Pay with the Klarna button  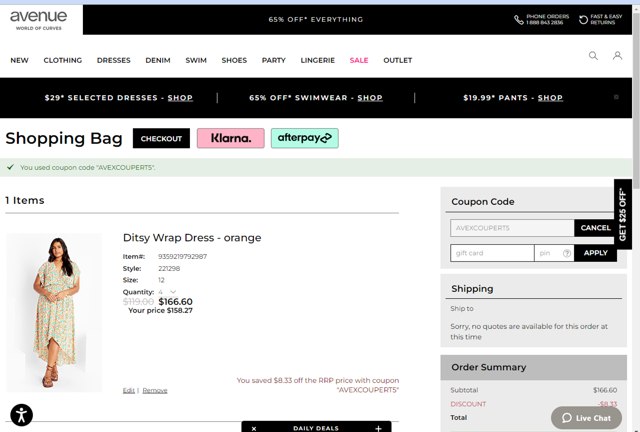pyautogui.click(x=231, y=138)
